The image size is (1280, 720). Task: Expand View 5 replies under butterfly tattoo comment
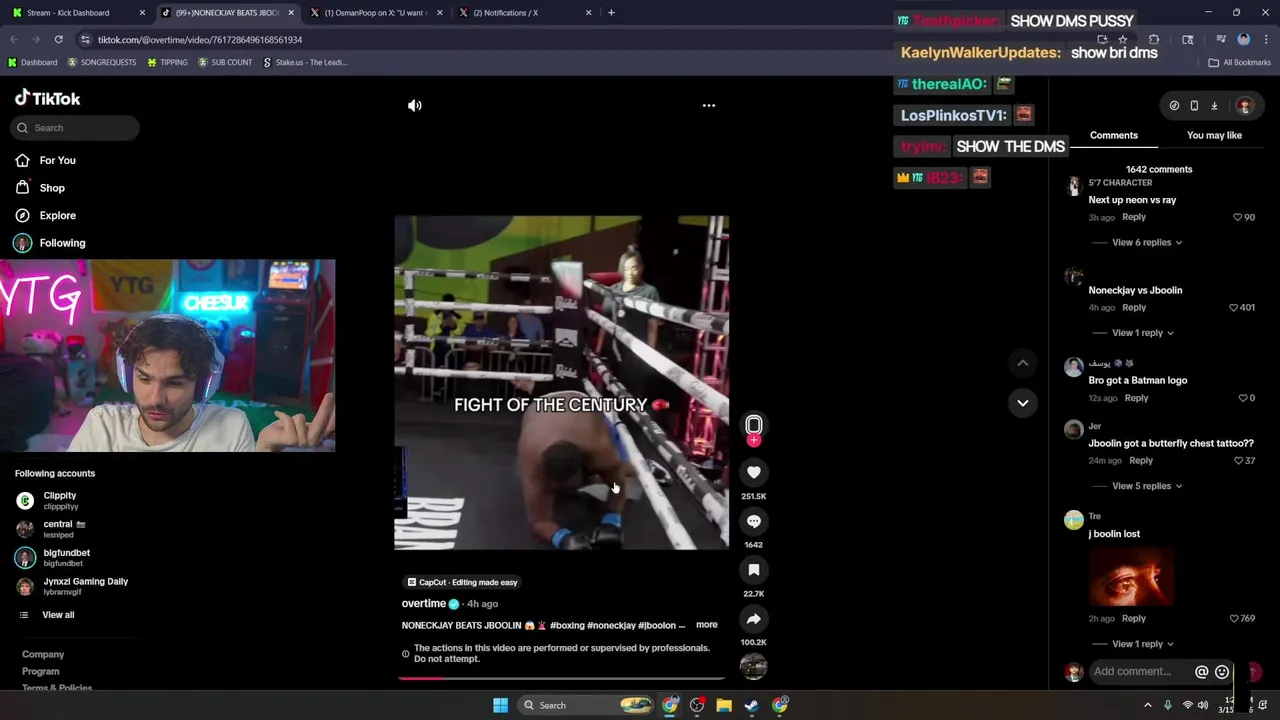pyautogui.click(x=1147, y=486)
